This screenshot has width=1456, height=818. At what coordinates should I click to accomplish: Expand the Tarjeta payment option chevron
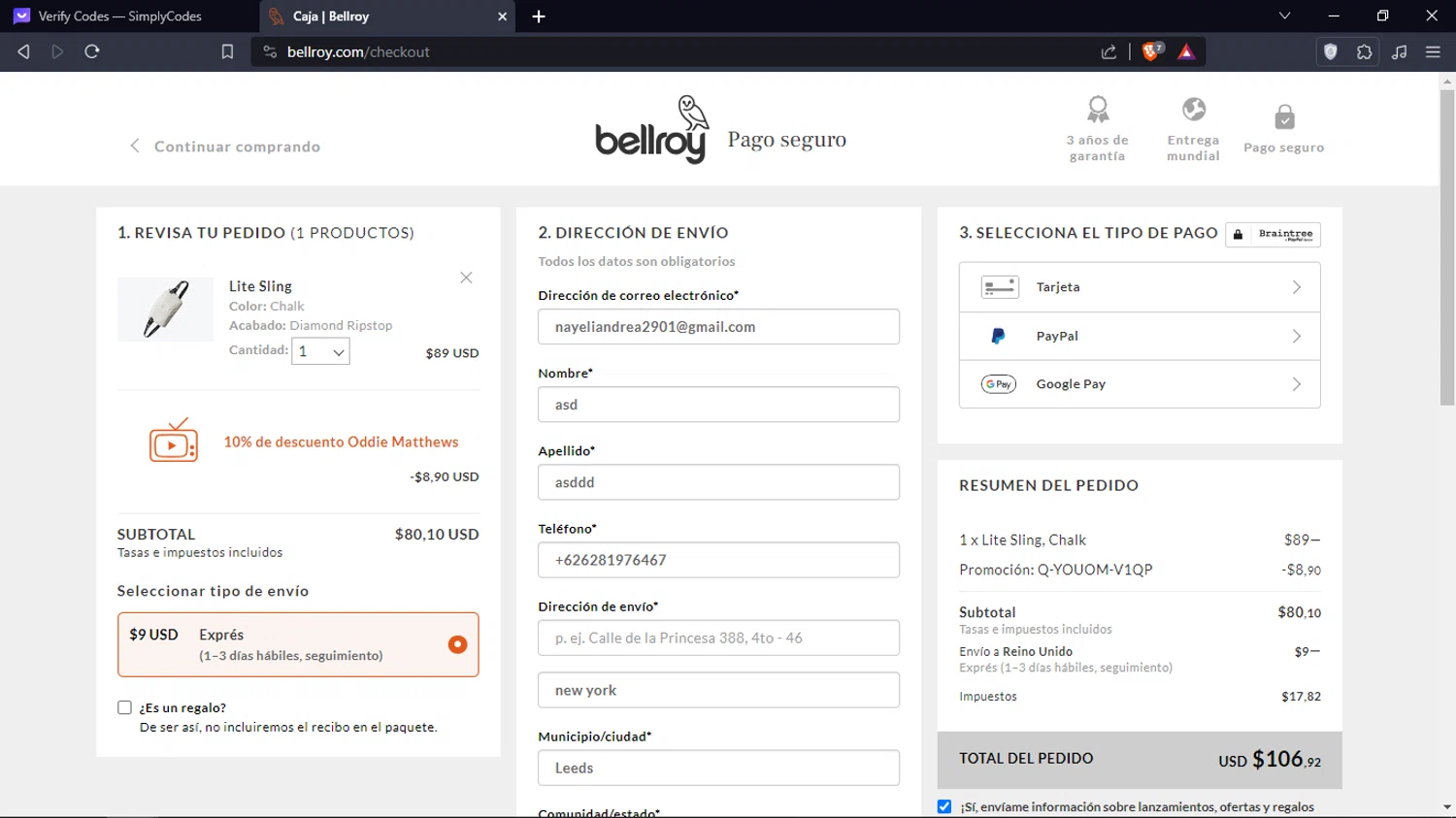[x=1297, y=287]
